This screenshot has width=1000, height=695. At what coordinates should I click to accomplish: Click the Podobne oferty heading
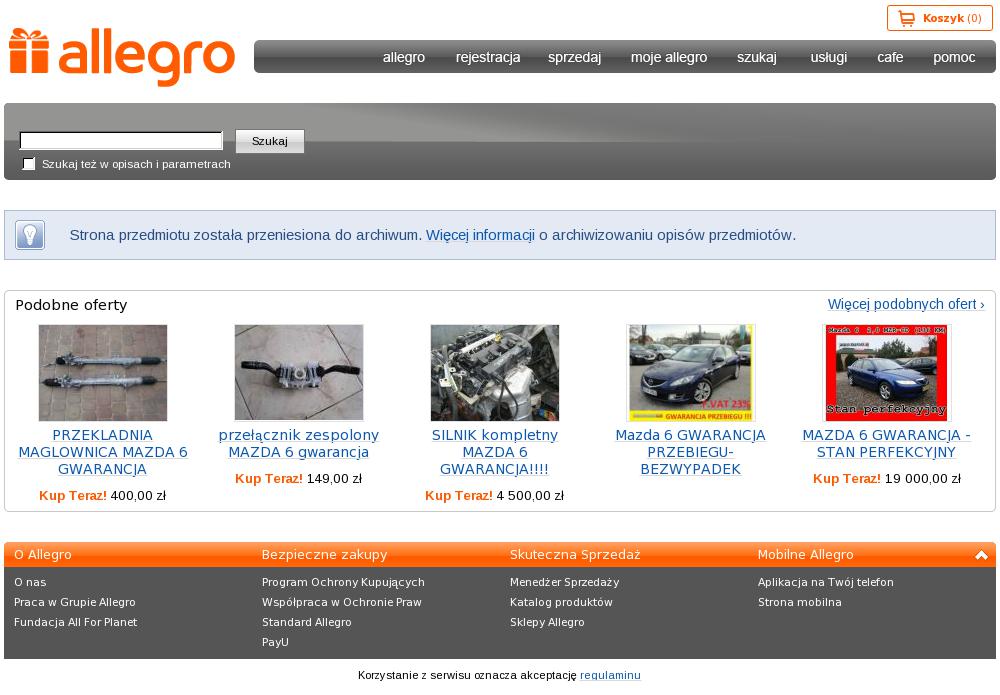click(71, 305)
